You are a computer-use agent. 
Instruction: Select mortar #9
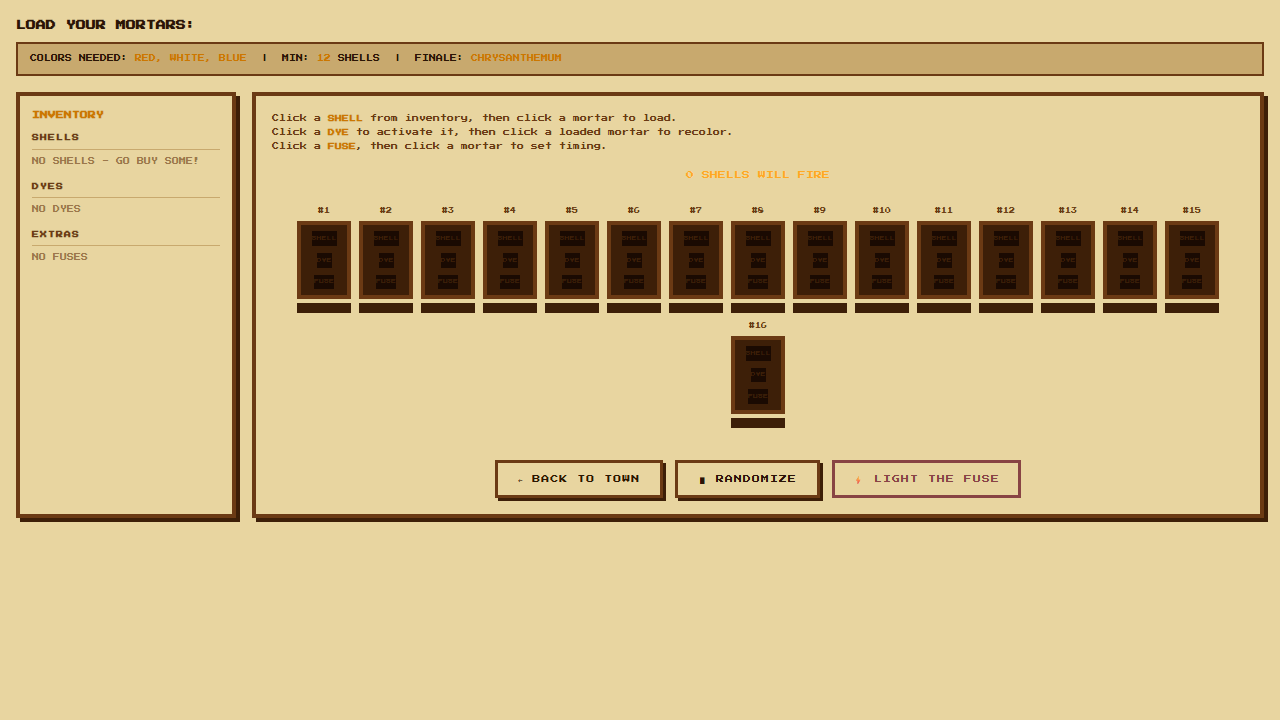820,260
